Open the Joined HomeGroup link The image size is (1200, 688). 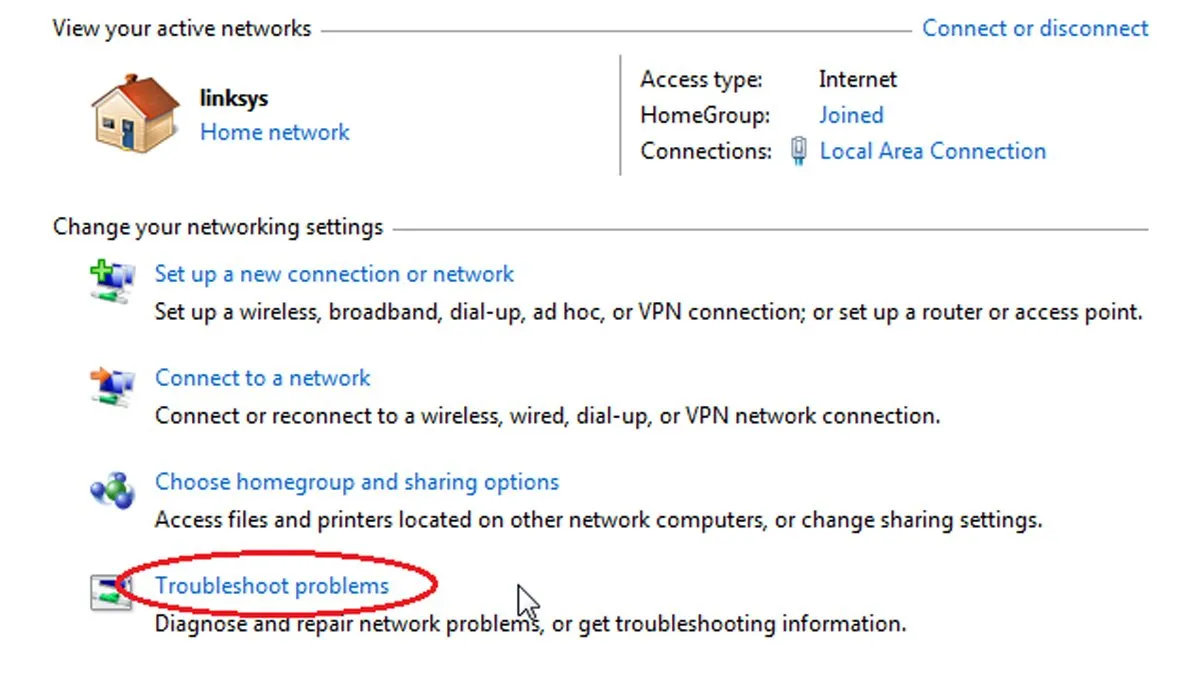(851, 115)
